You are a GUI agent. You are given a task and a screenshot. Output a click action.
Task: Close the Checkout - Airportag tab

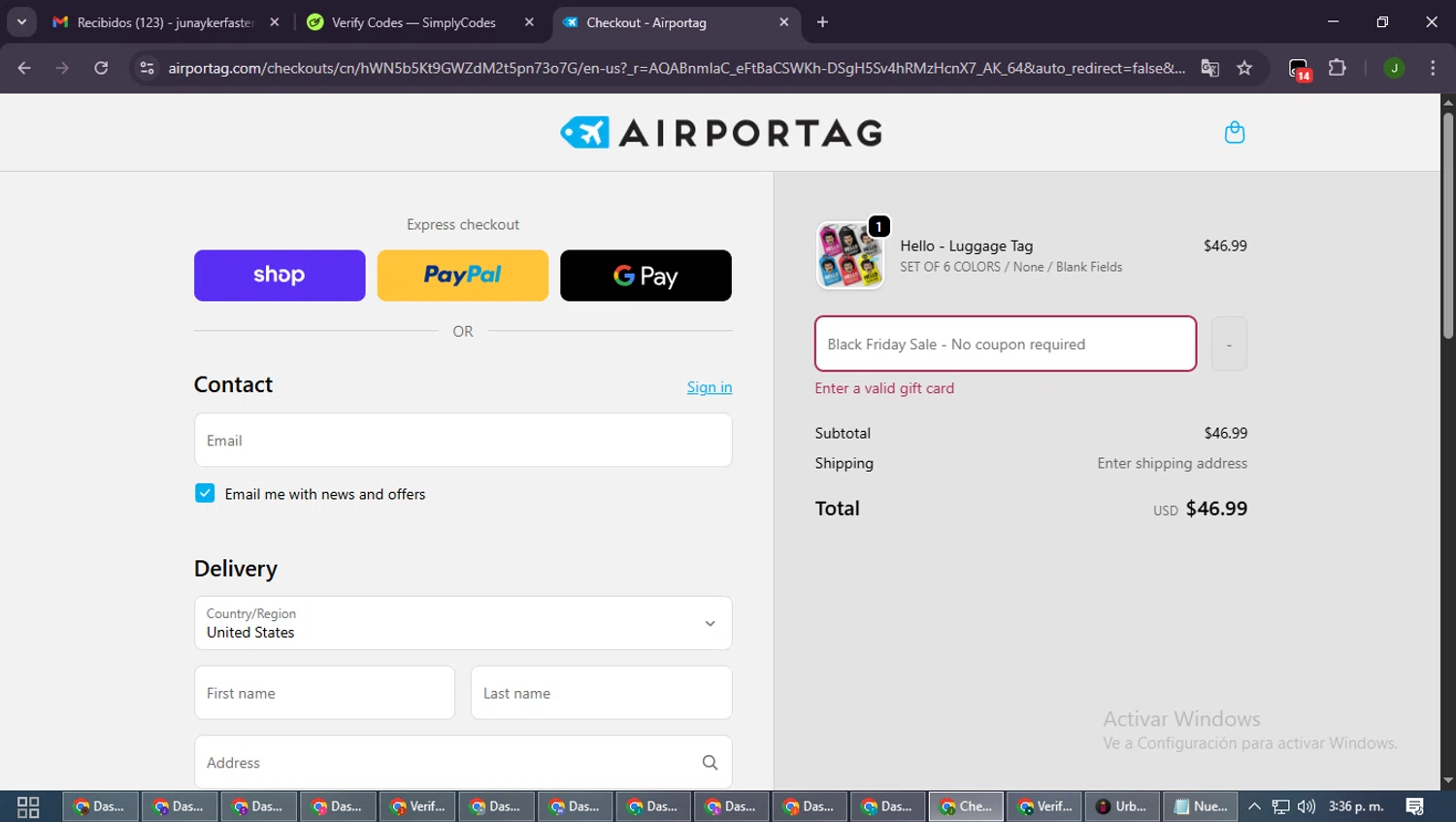[x=784, y=22]
